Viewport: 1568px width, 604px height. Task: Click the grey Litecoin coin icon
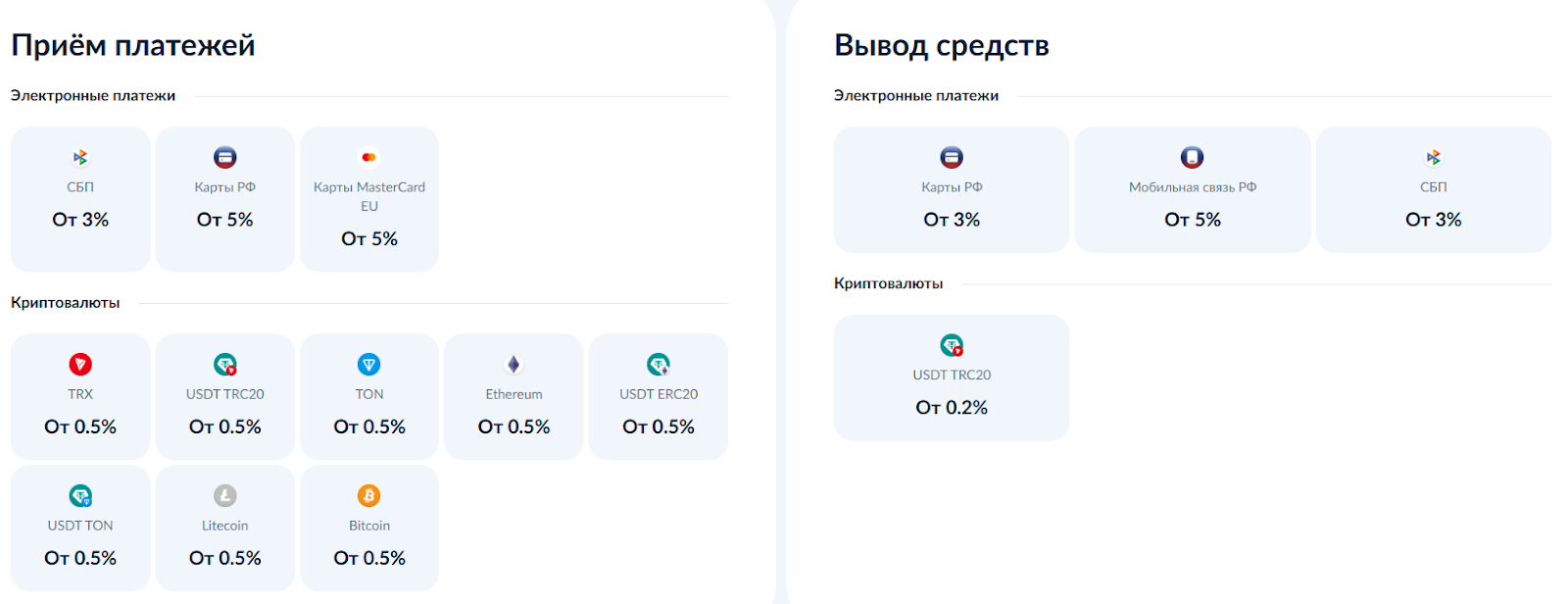(225, 496)
